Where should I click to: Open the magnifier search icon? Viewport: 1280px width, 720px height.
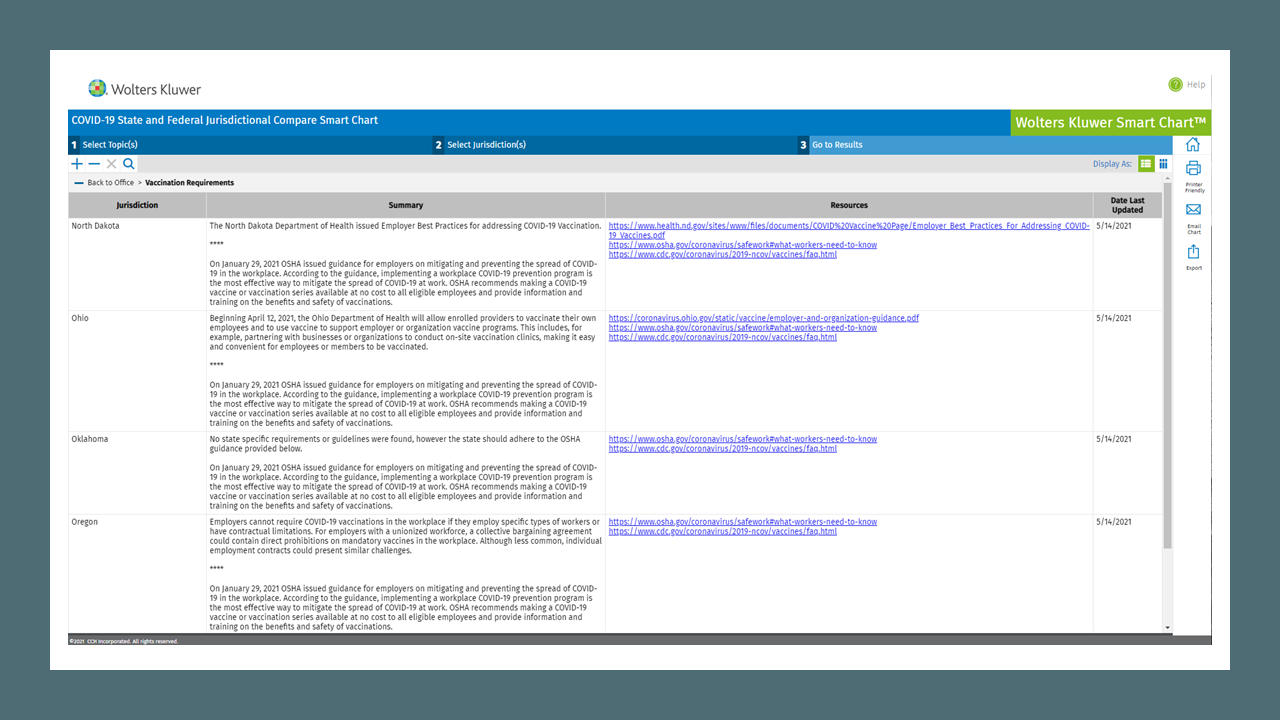point(129,164)
